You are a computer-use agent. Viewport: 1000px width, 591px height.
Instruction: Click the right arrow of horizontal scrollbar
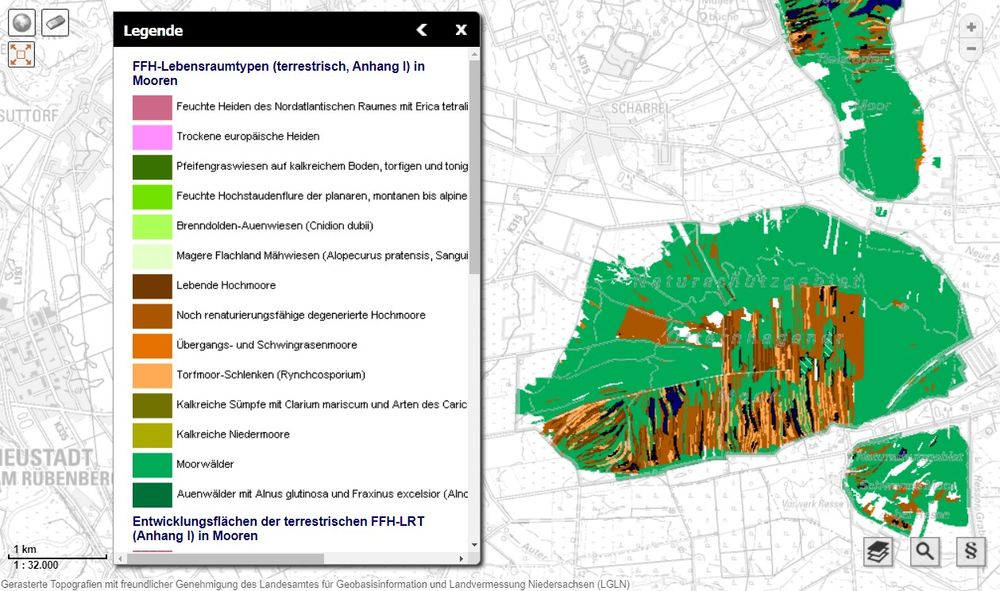tap(462, 559)
